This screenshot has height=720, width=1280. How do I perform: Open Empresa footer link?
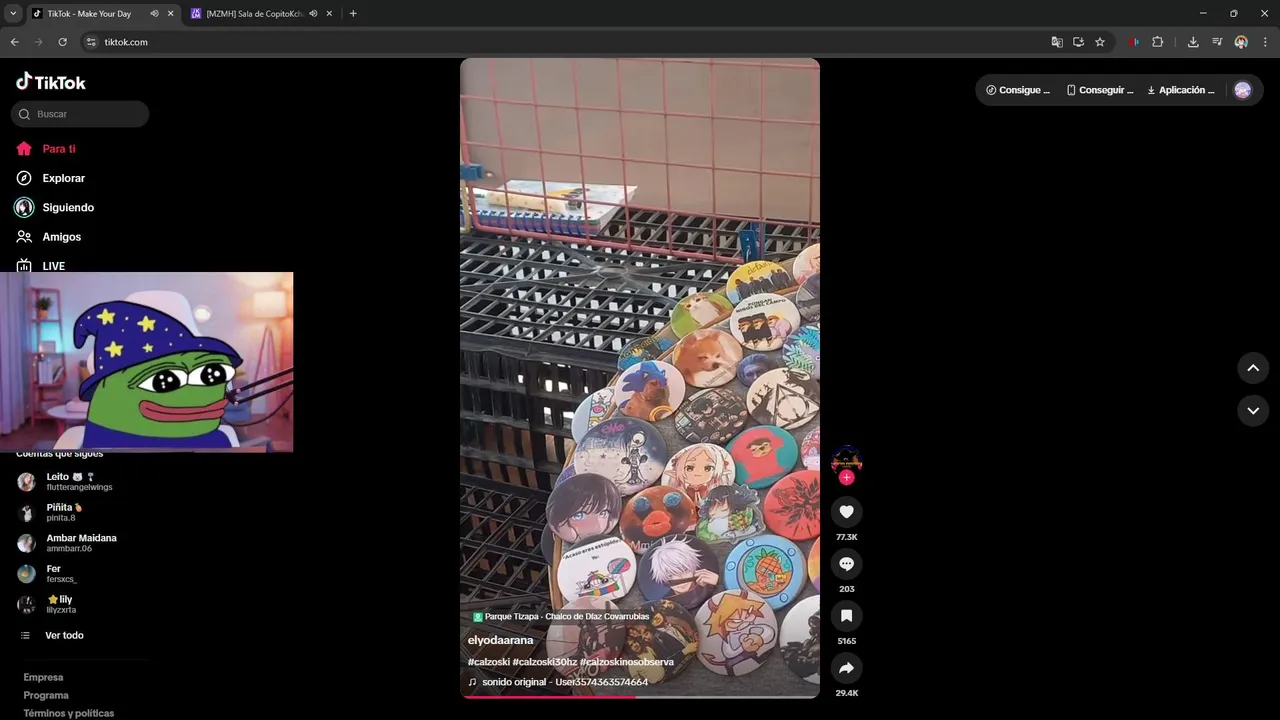[x=43, y=677]
